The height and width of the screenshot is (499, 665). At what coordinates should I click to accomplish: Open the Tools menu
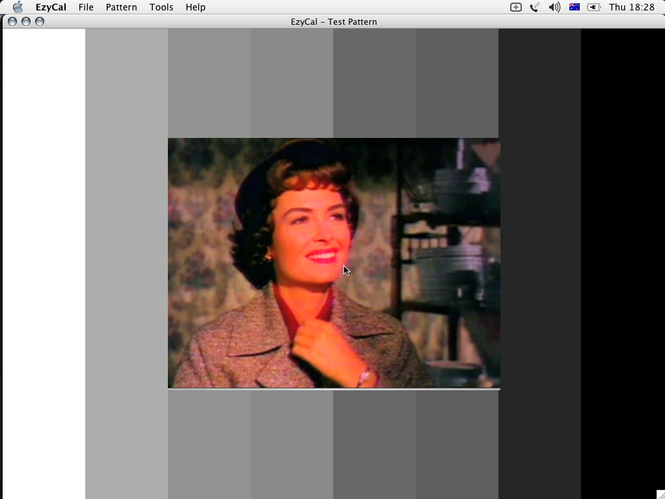pyautogui.click(x=161, y=7)
